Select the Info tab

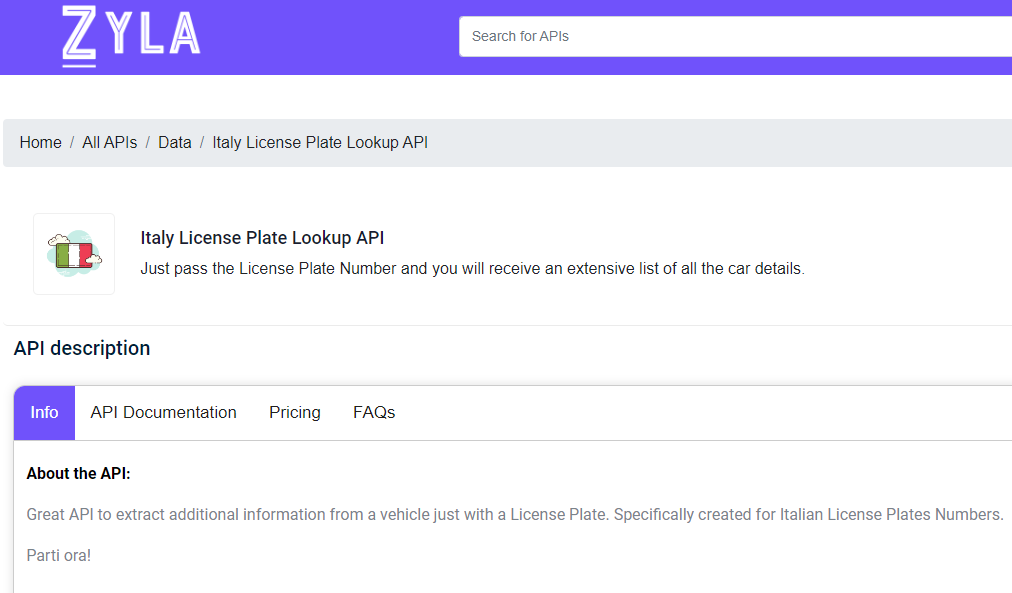pyautogui.click(x=45, y=413)
